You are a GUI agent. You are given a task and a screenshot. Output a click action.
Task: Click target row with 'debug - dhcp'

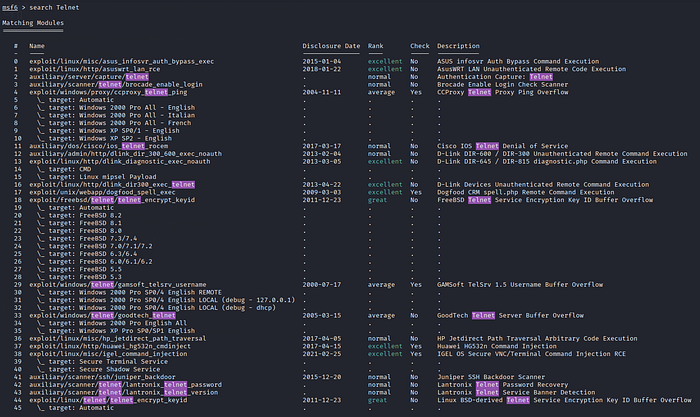156,308
